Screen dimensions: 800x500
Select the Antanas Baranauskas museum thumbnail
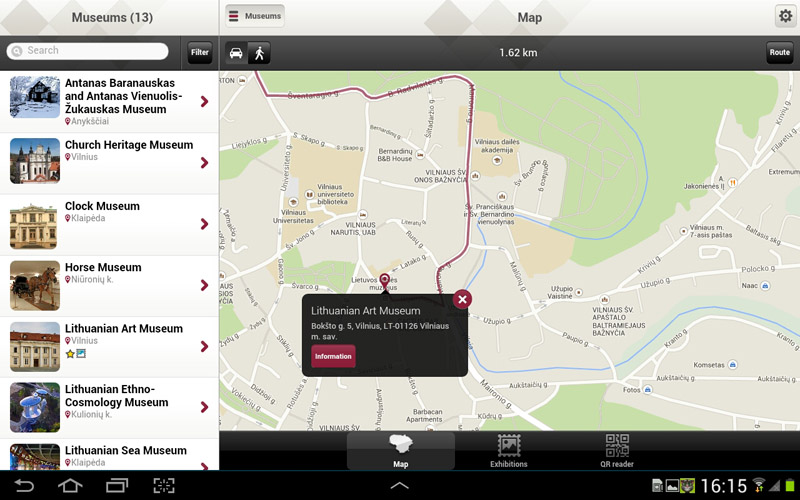(35, 97)
